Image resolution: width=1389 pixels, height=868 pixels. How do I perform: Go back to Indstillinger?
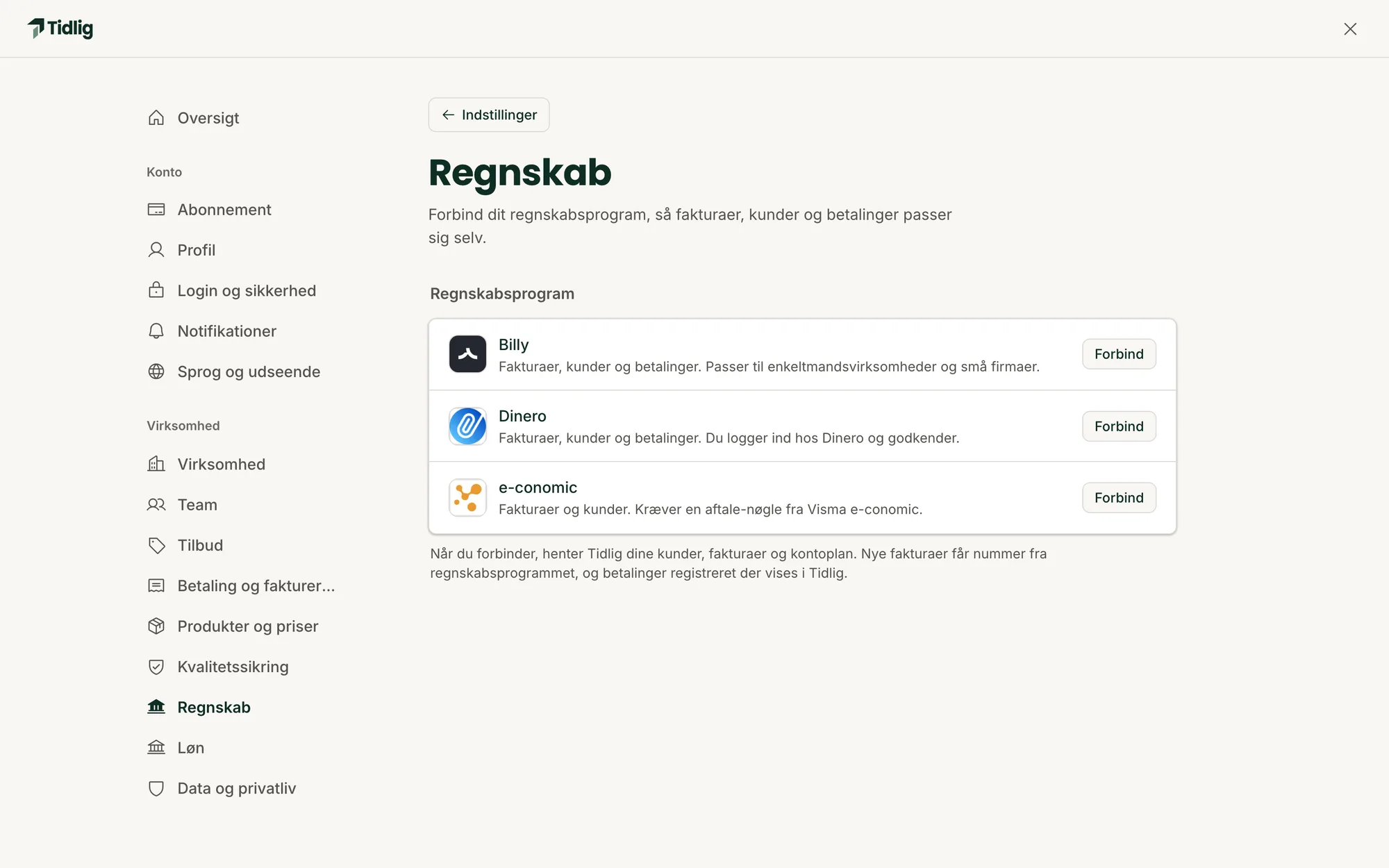(489, 115)
